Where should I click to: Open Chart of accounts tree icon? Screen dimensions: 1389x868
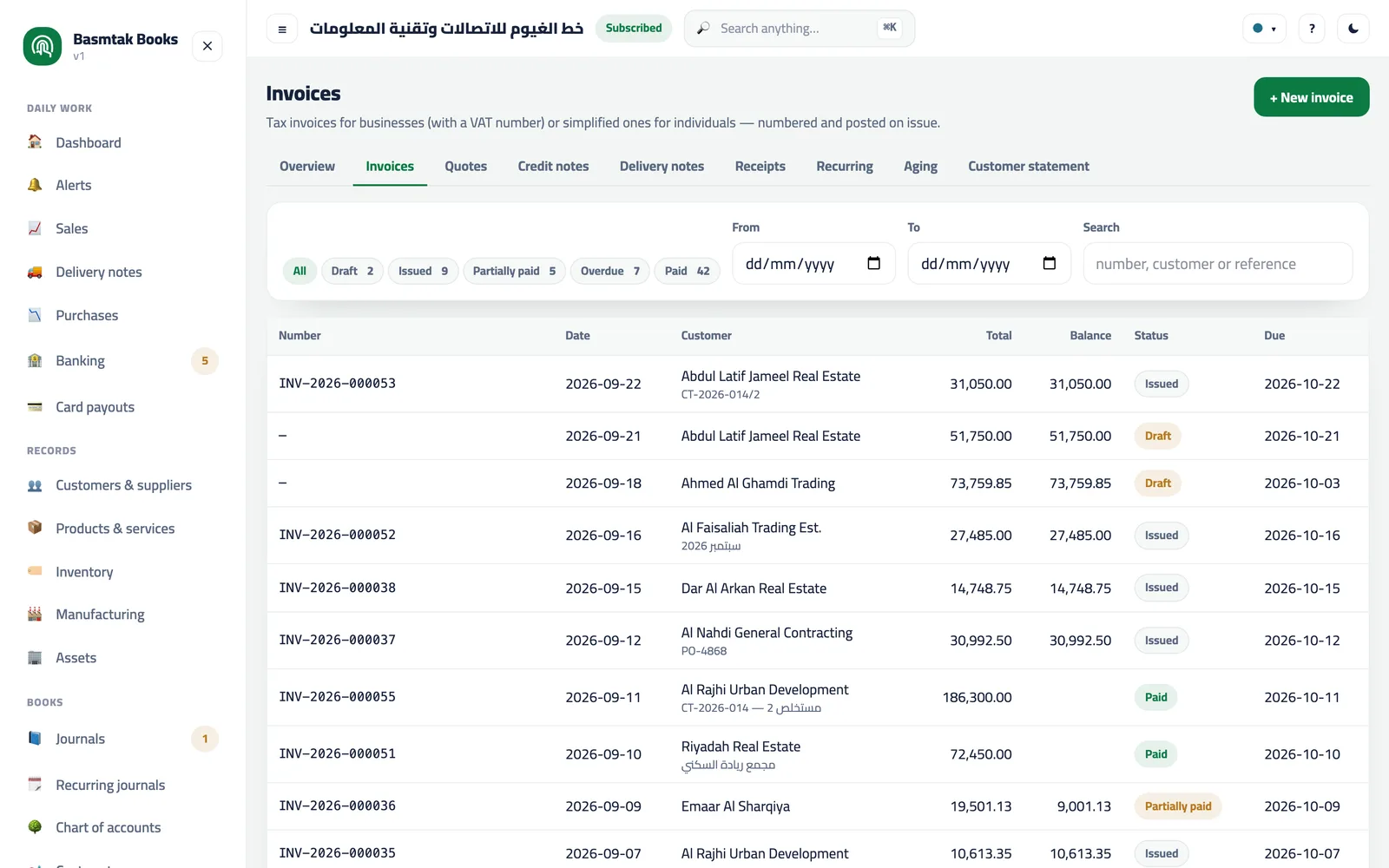(x=35, y=827)
